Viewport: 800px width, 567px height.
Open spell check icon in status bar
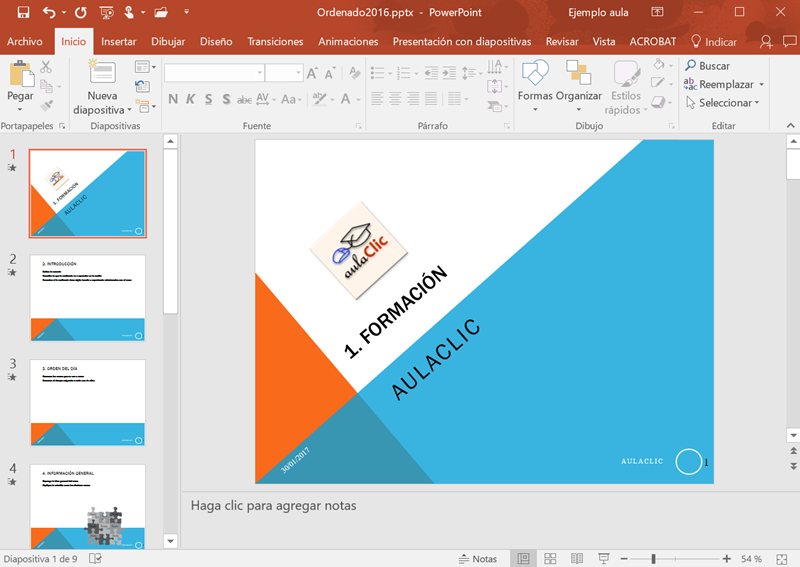point(95,559)
